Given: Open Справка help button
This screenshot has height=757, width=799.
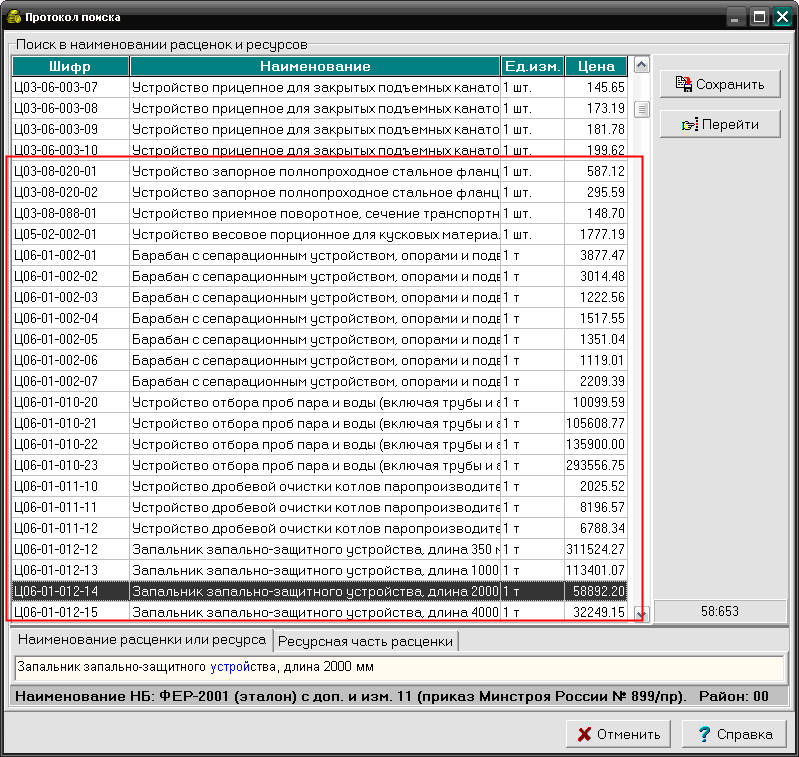Looking at the screenshot, I should (x=734, y=734).
